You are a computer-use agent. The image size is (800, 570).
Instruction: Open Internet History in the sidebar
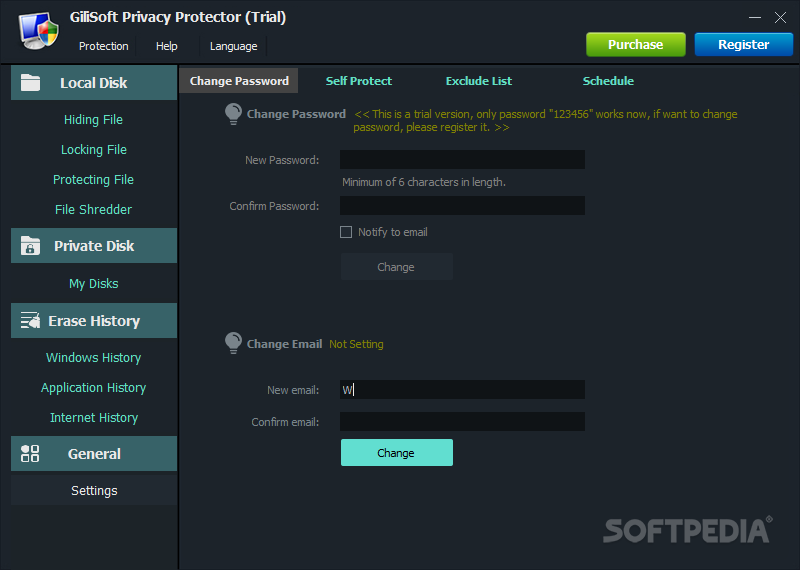[94, 417]
